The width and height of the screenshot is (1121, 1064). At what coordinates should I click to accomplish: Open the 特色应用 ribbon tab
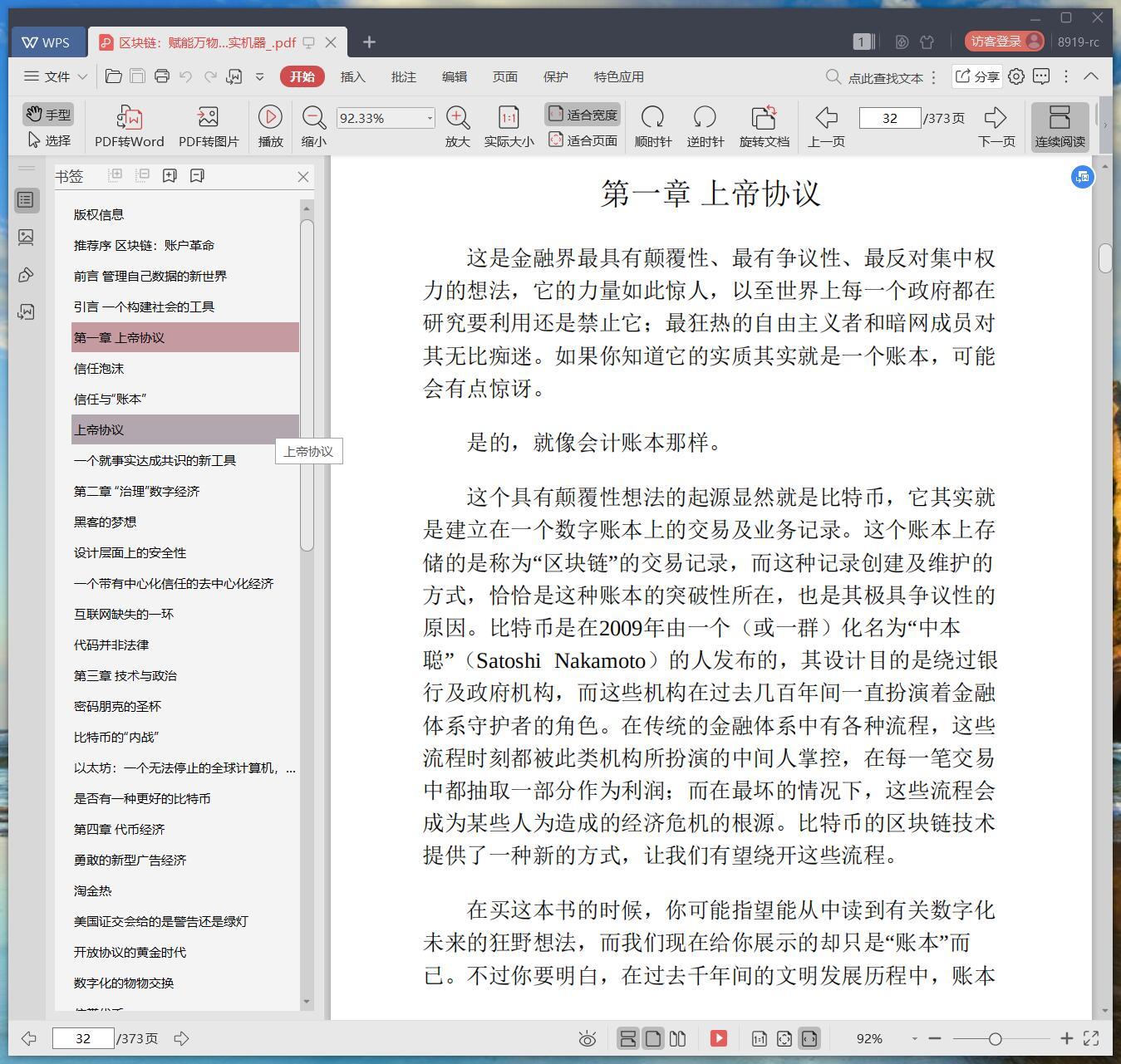tap(618, 76)
